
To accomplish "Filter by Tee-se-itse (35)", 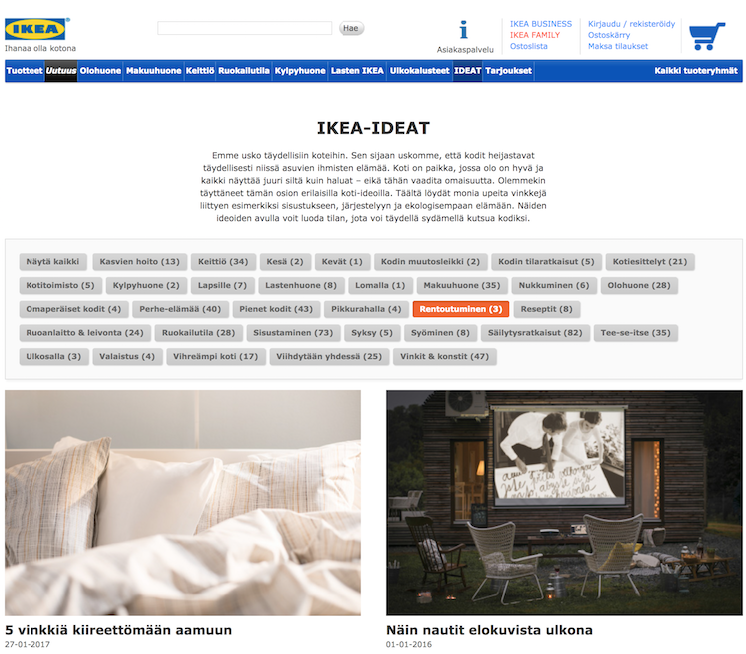I will [x=635, y=333].
